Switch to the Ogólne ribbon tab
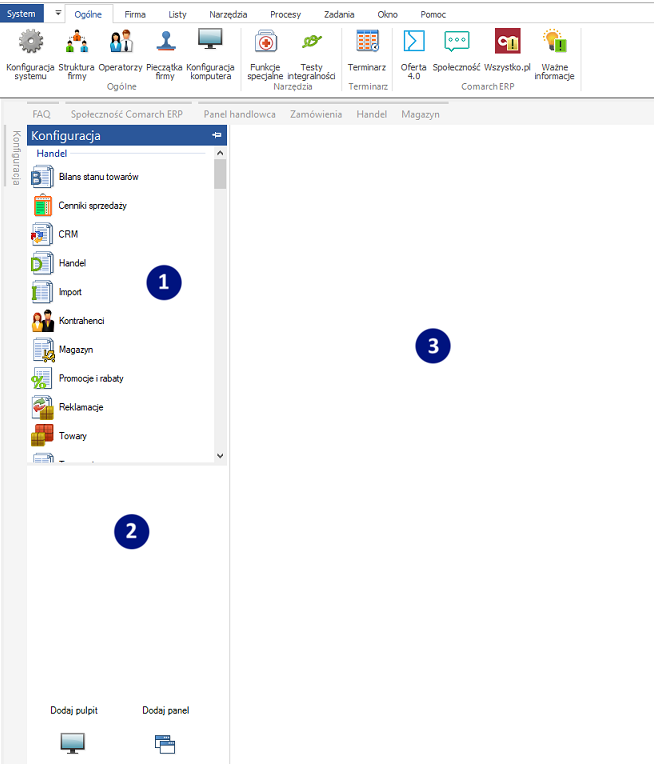The image size is (654, 764). tap(88, 15)
